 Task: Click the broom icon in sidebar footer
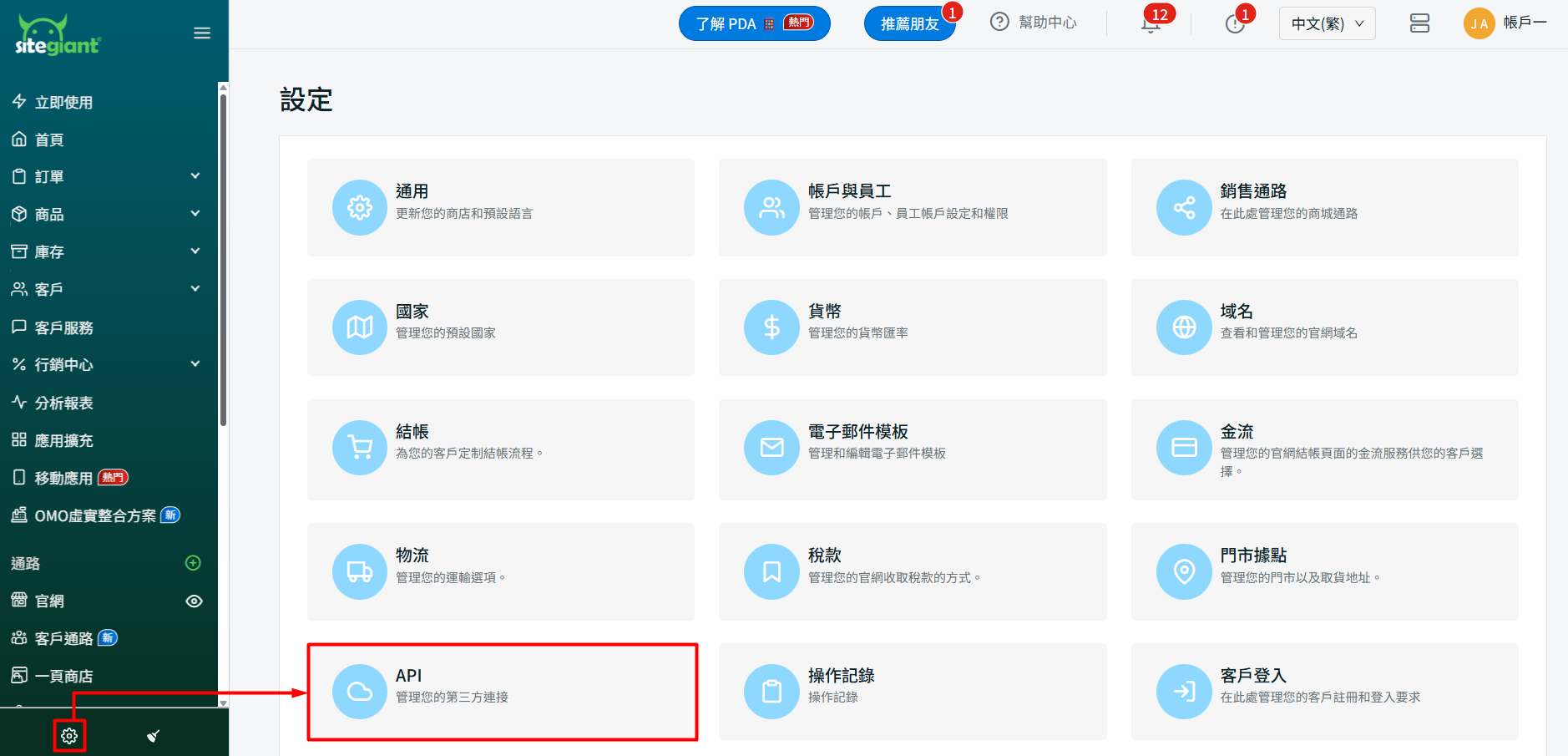tap(154, 736)
